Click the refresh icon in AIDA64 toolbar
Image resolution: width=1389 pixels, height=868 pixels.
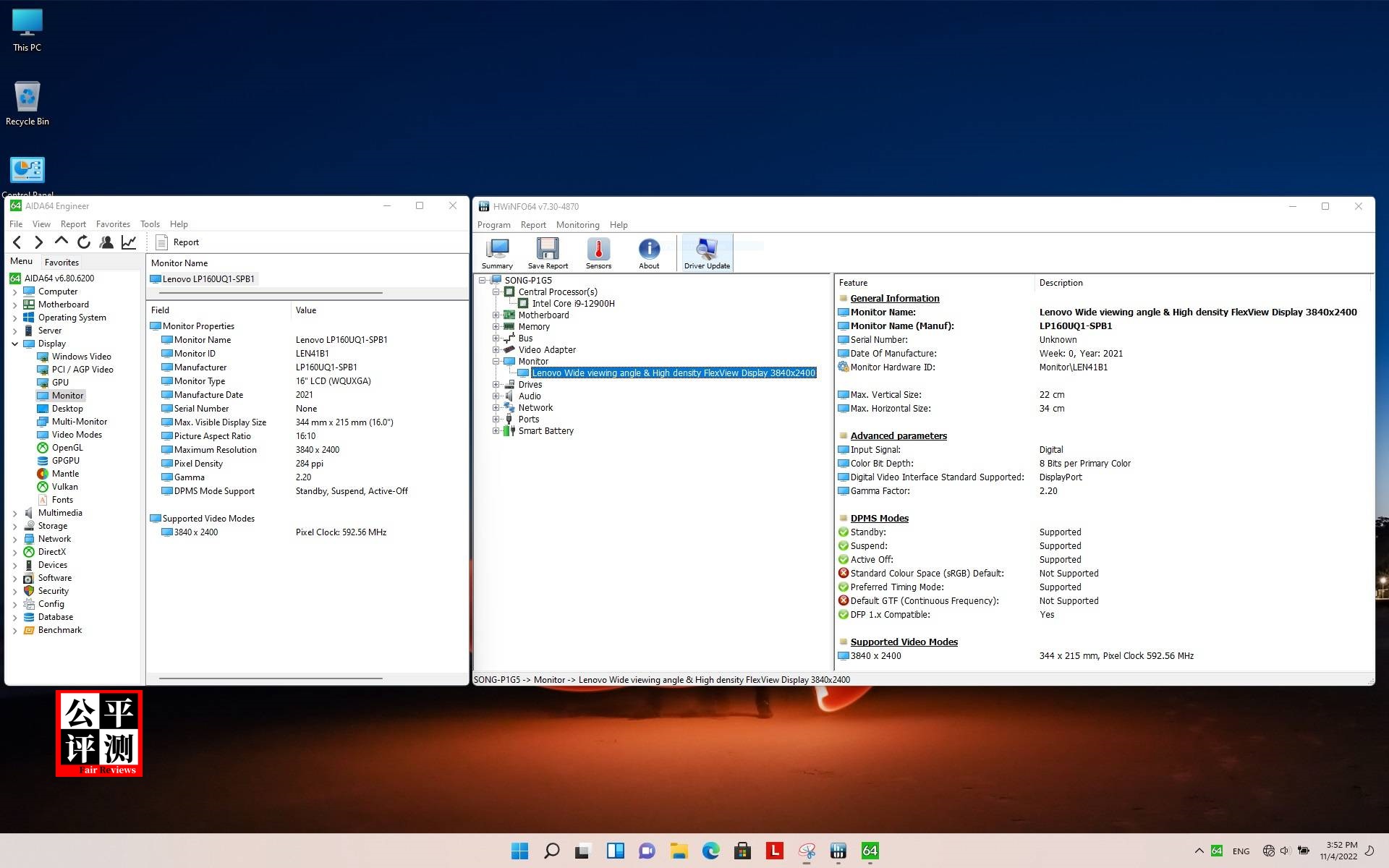tap(84, 242)
